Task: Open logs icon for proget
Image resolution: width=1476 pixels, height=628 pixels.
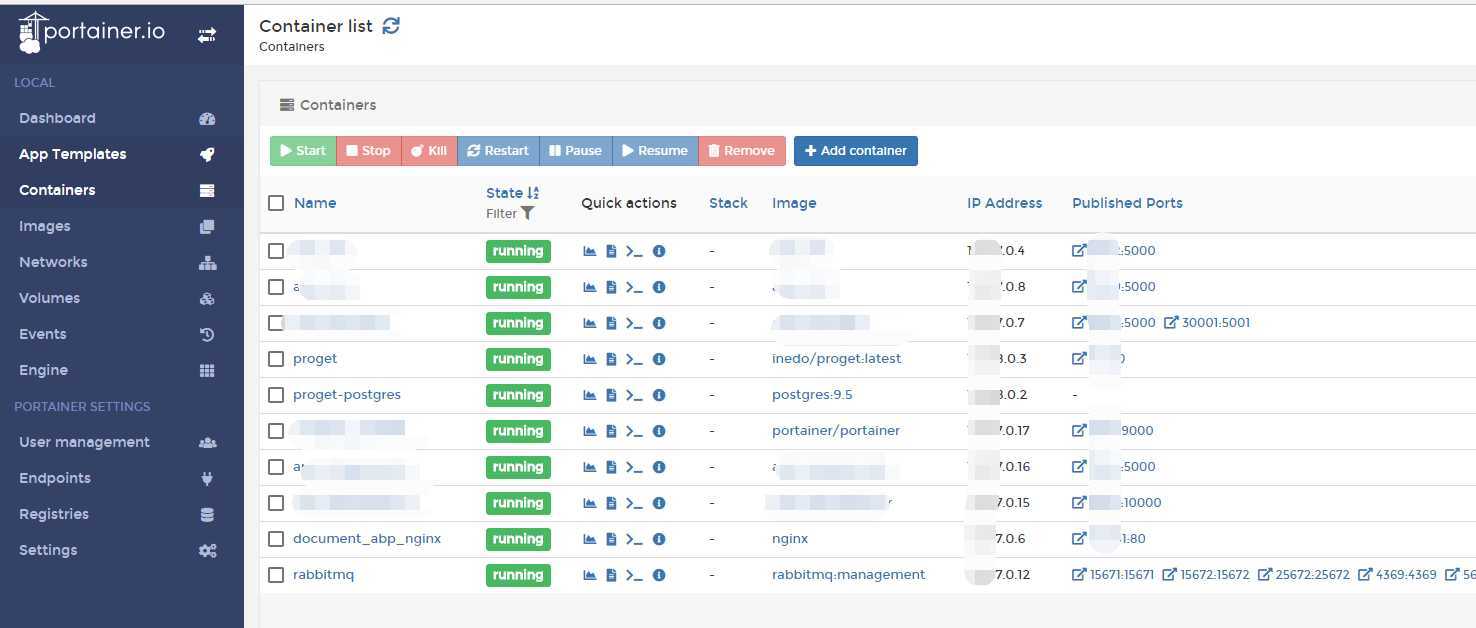Action: tap(612, 359)
